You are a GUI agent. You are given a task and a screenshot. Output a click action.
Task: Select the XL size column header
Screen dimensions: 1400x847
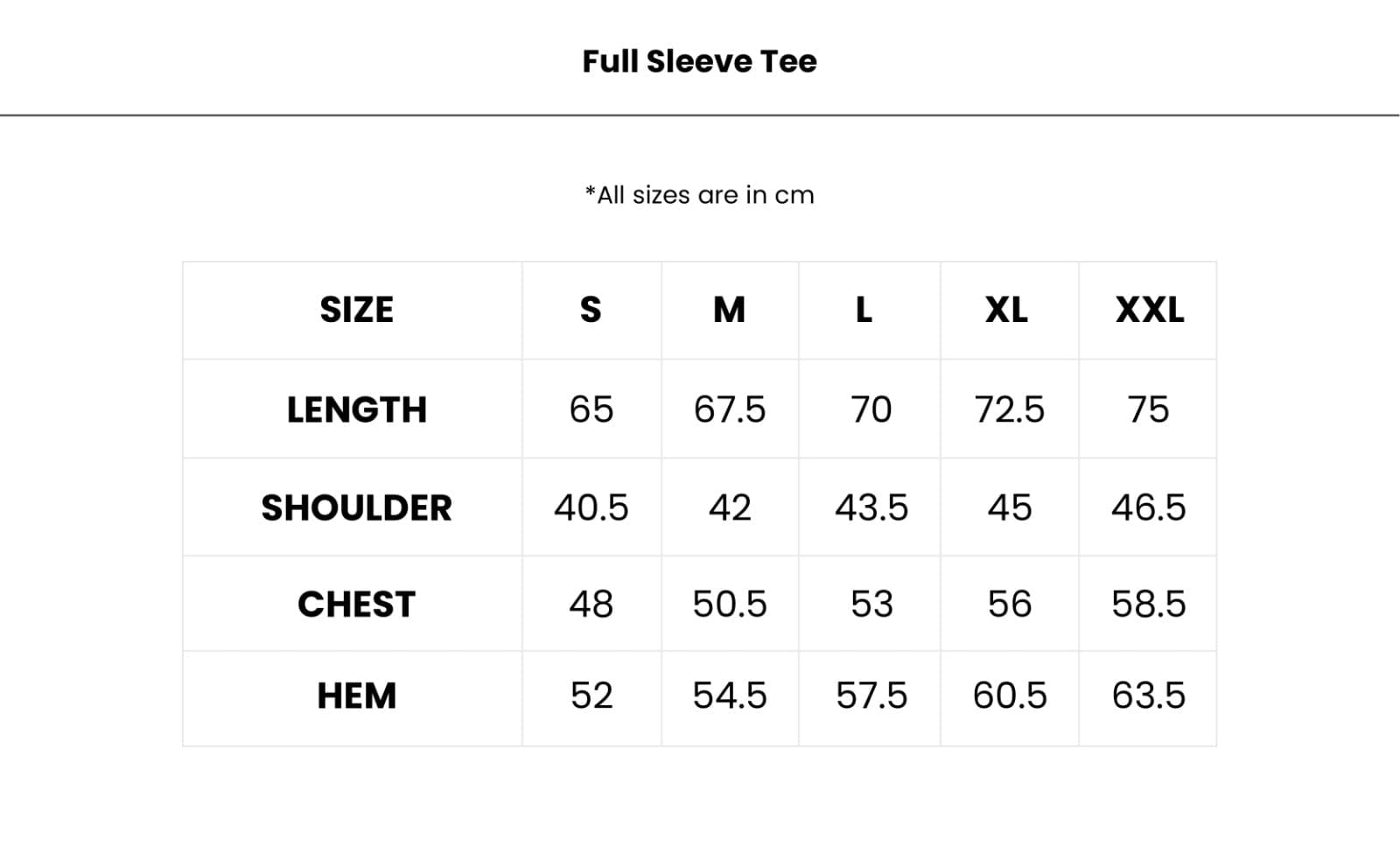1006,310
